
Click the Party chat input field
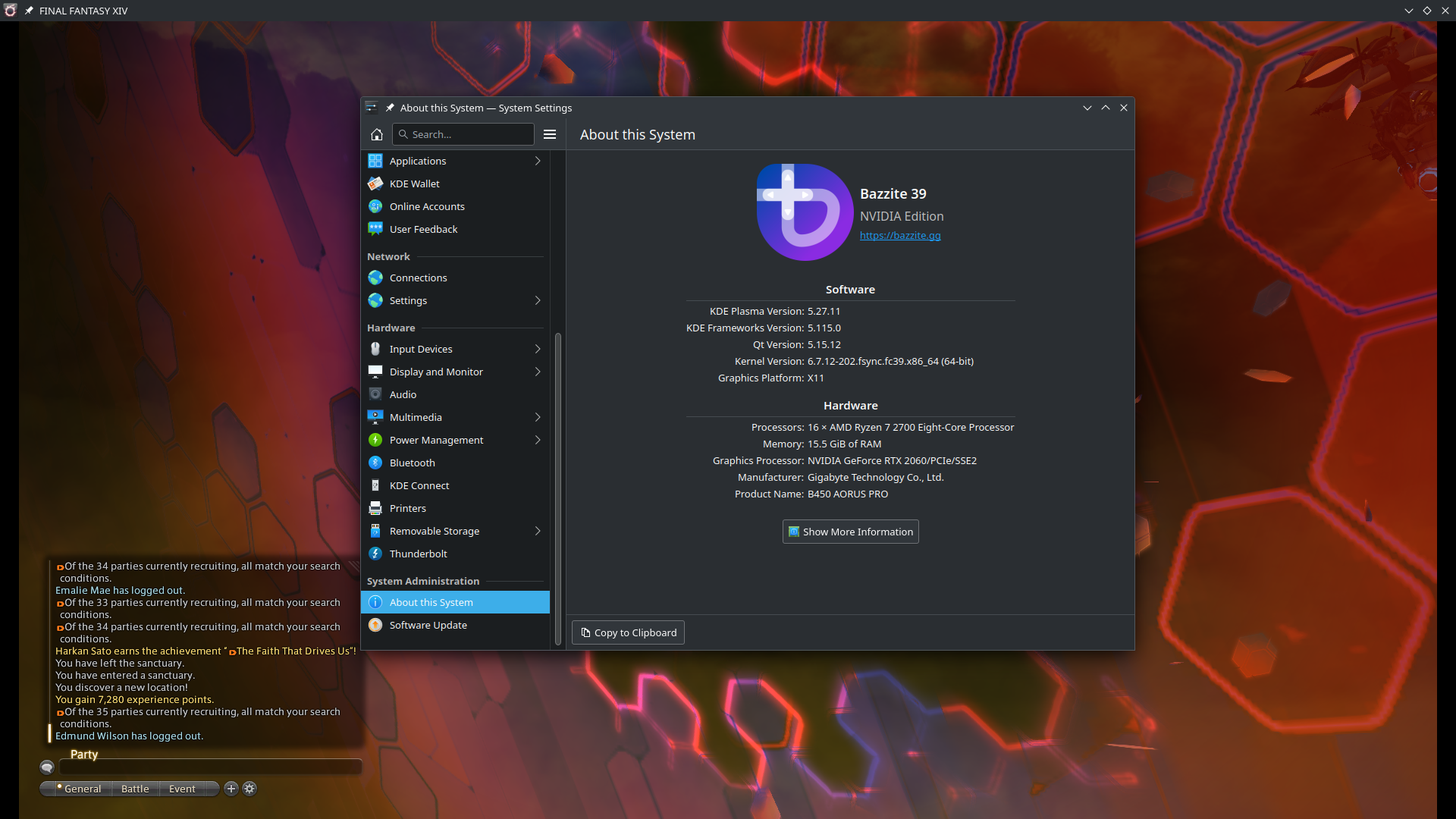tap(211, 767)
